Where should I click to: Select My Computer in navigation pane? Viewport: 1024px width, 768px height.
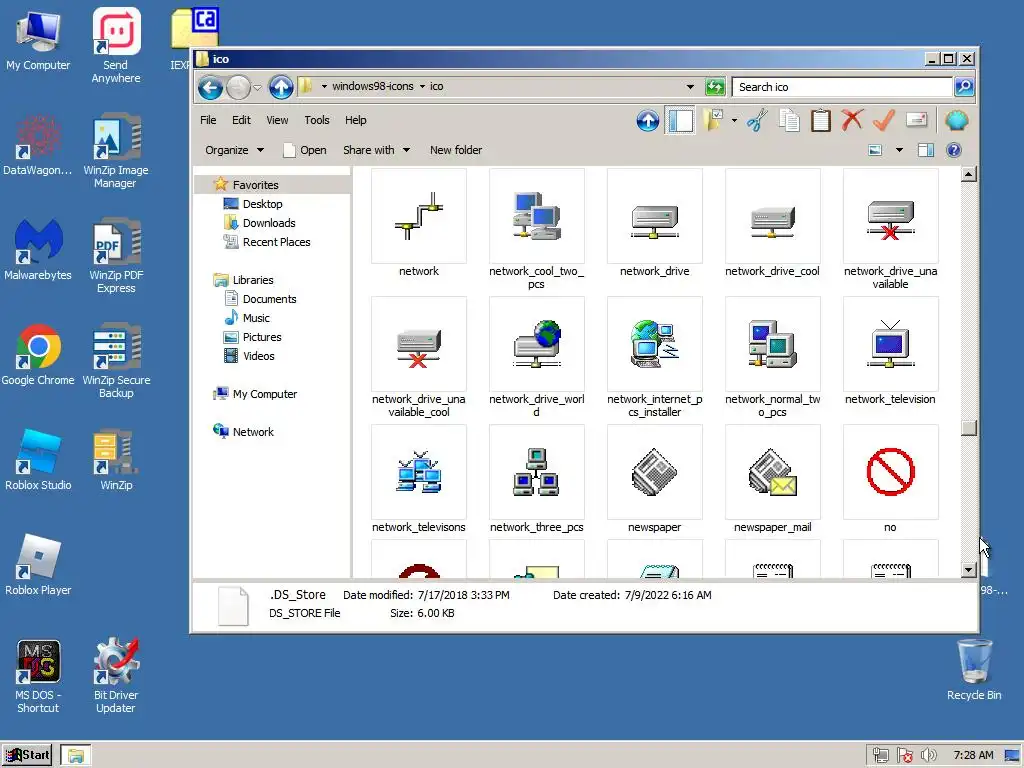pyautogui.click(x=264, y=394)
